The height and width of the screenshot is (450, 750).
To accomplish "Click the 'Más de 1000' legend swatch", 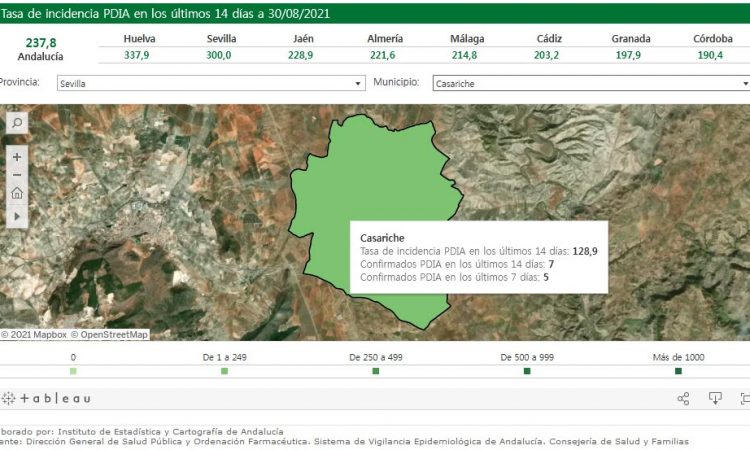I will [x=678, y=371].
